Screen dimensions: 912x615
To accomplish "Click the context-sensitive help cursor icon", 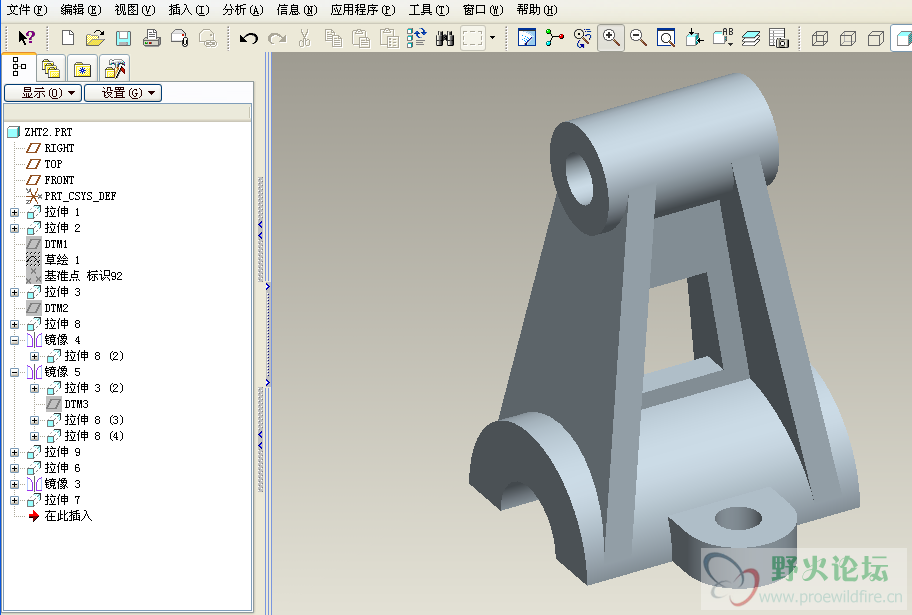I will click(x=26, y=38).
